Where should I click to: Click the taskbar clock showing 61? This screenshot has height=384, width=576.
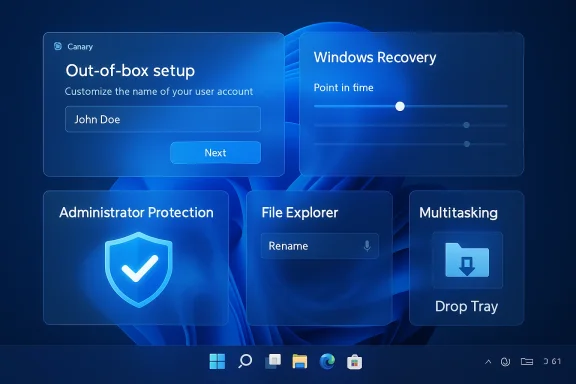coord(552,361)
